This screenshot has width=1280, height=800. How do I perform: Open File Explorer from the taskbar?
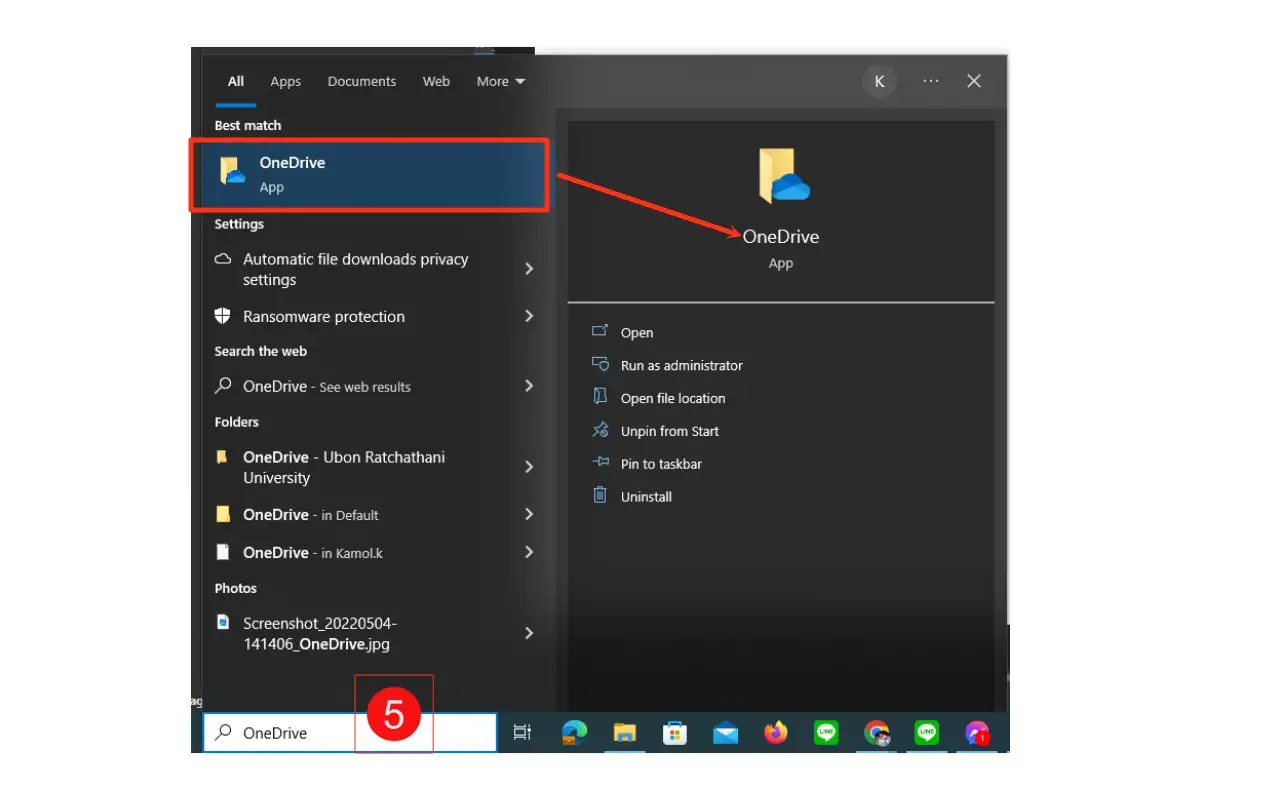[625, 733]
